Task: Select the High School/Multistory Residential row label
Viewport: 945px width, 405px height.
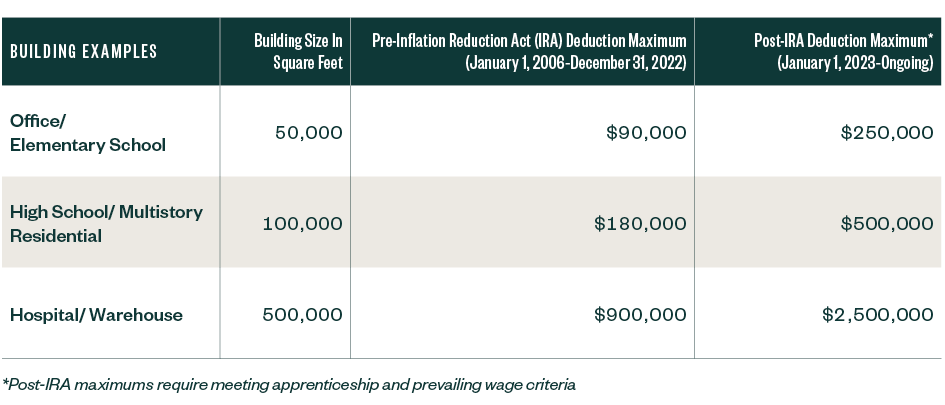Action: click(106, 224)
